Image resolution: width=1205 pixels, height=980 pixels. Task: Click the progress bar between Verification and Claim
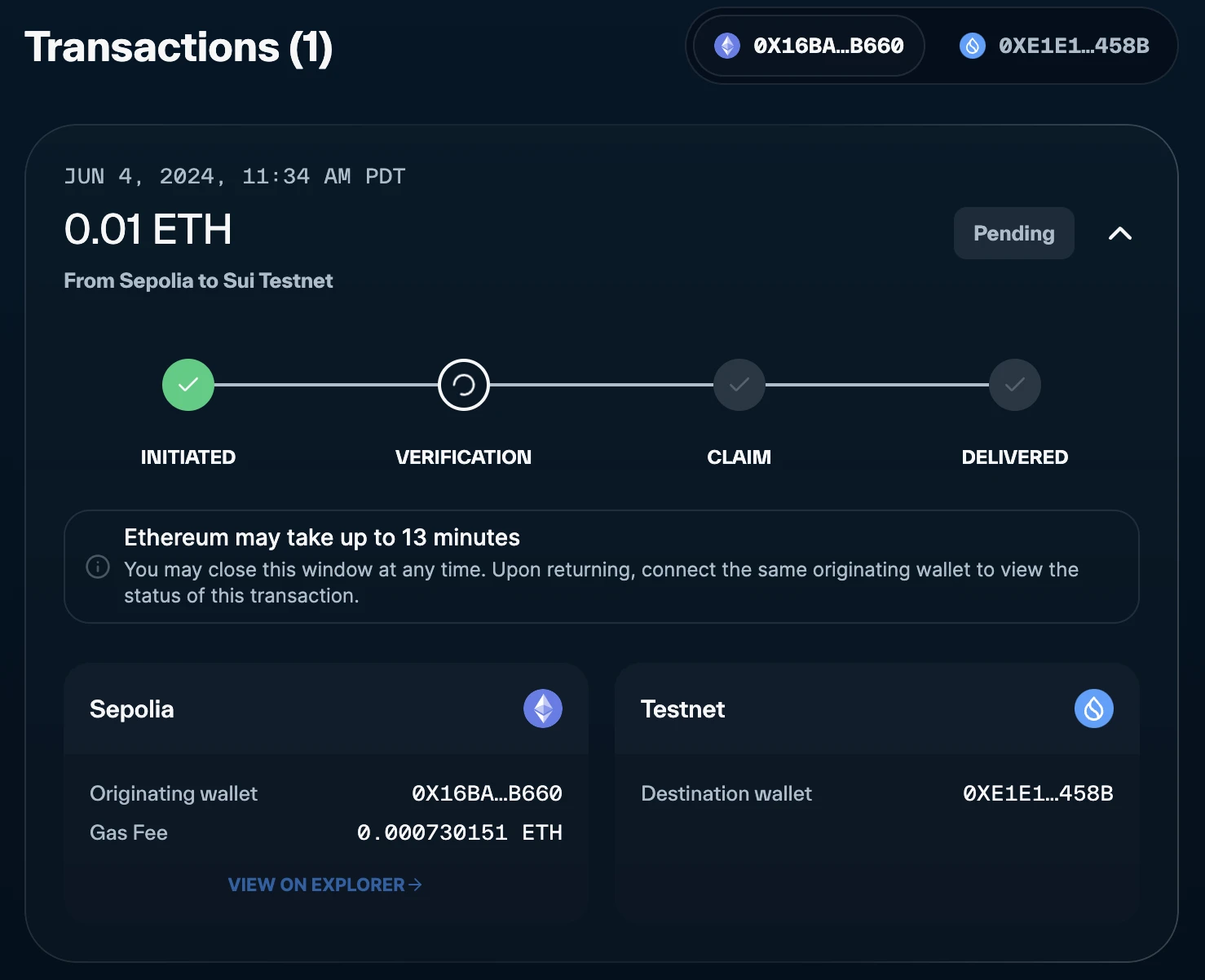pos(600,384)
